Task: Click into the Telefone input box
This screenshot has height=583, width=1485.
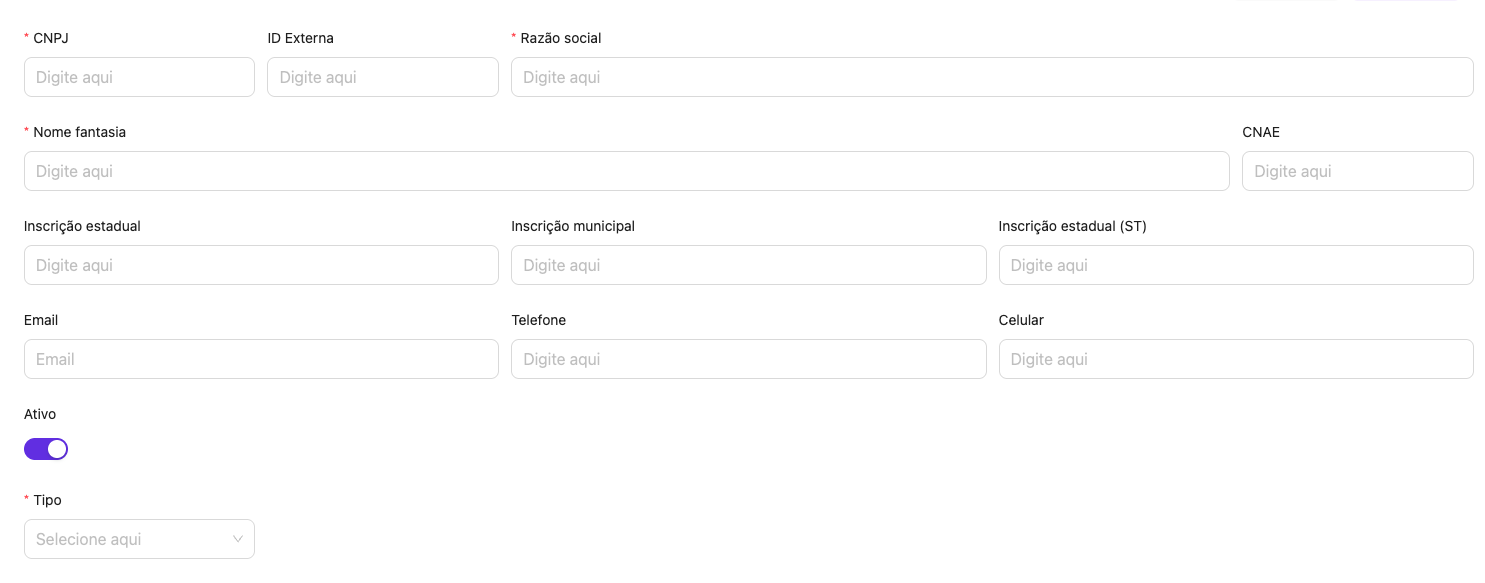Action: coord(748,359)
